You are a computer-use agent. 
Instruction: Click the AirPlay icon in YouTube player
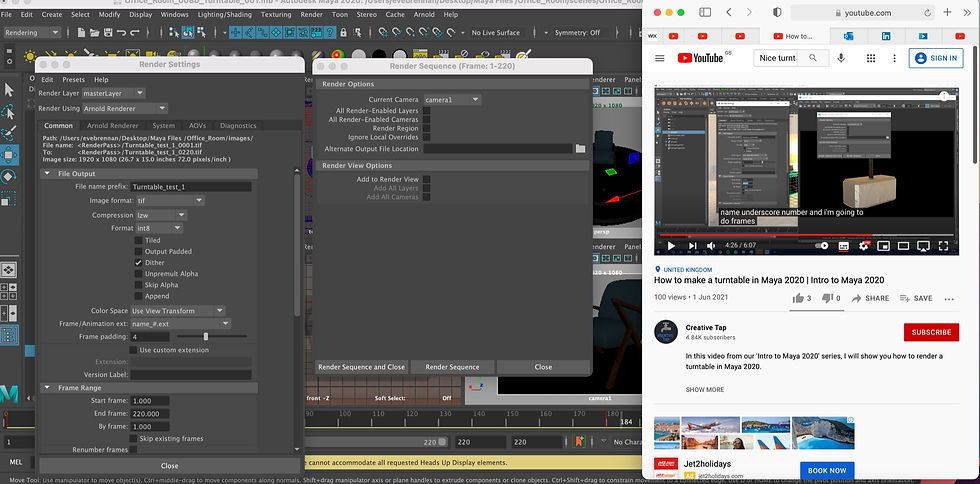(924, 246)
